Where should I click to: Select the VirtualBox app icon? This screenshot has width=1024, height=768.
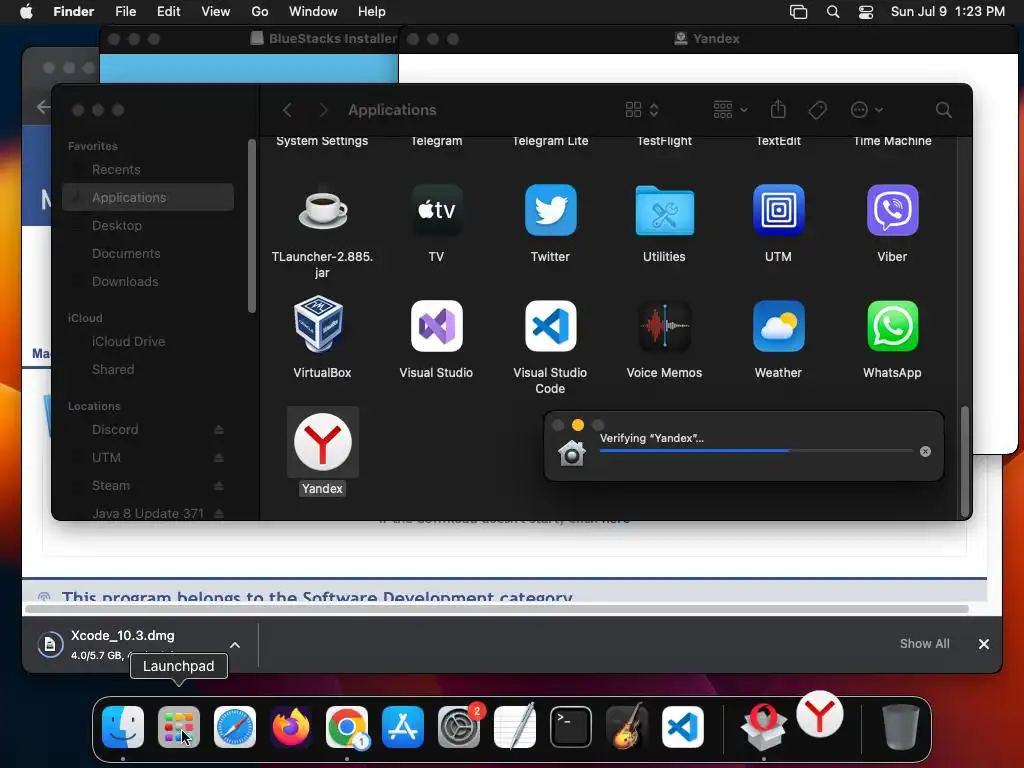point(319,324)
